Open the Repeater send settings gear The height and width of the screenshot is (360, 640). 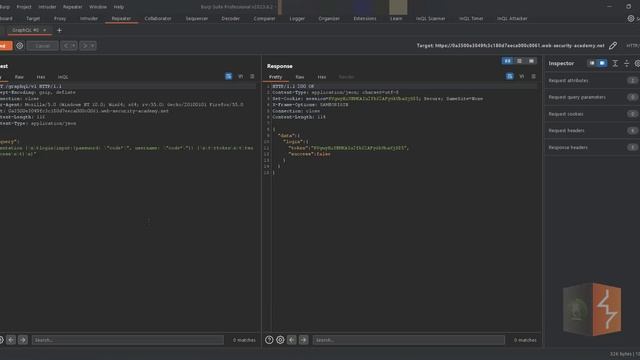point(20,46)
